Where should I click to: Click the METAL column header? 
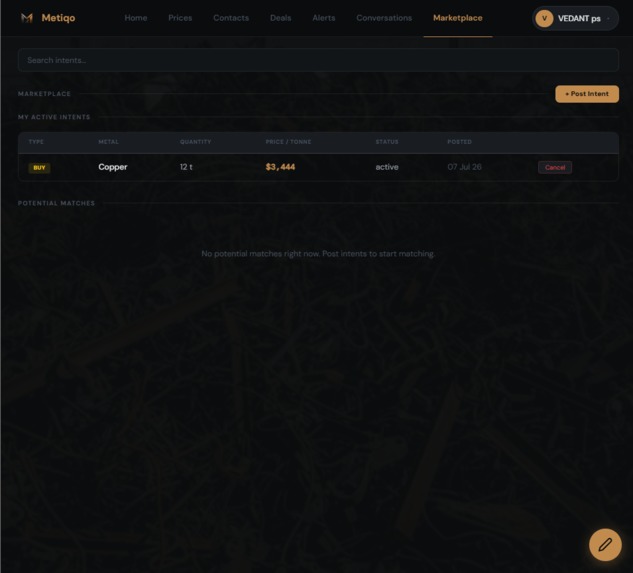pos(109,142)
